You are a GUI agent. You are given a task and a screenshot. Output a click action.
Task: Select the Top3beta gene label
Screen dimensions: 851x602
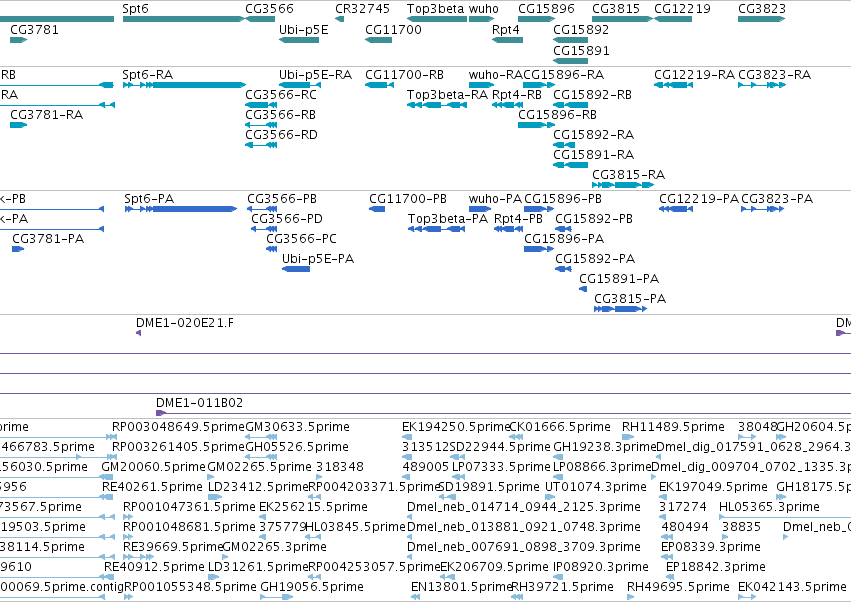[436, 9]
